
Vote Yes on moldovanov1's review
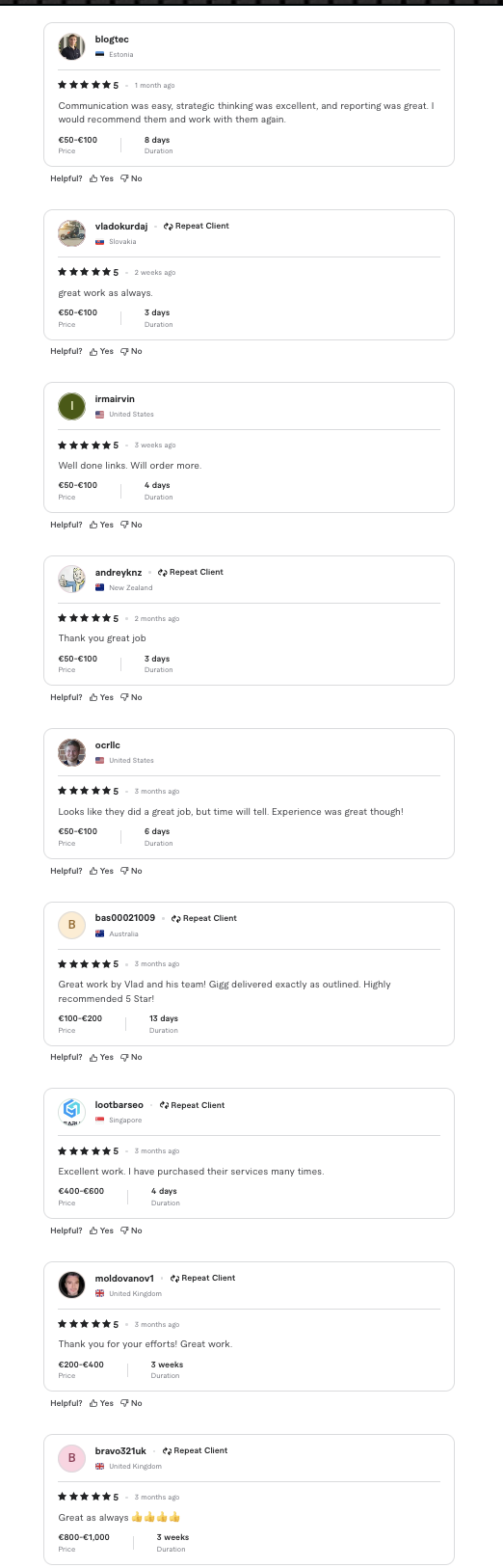[x=101, y=1403]
